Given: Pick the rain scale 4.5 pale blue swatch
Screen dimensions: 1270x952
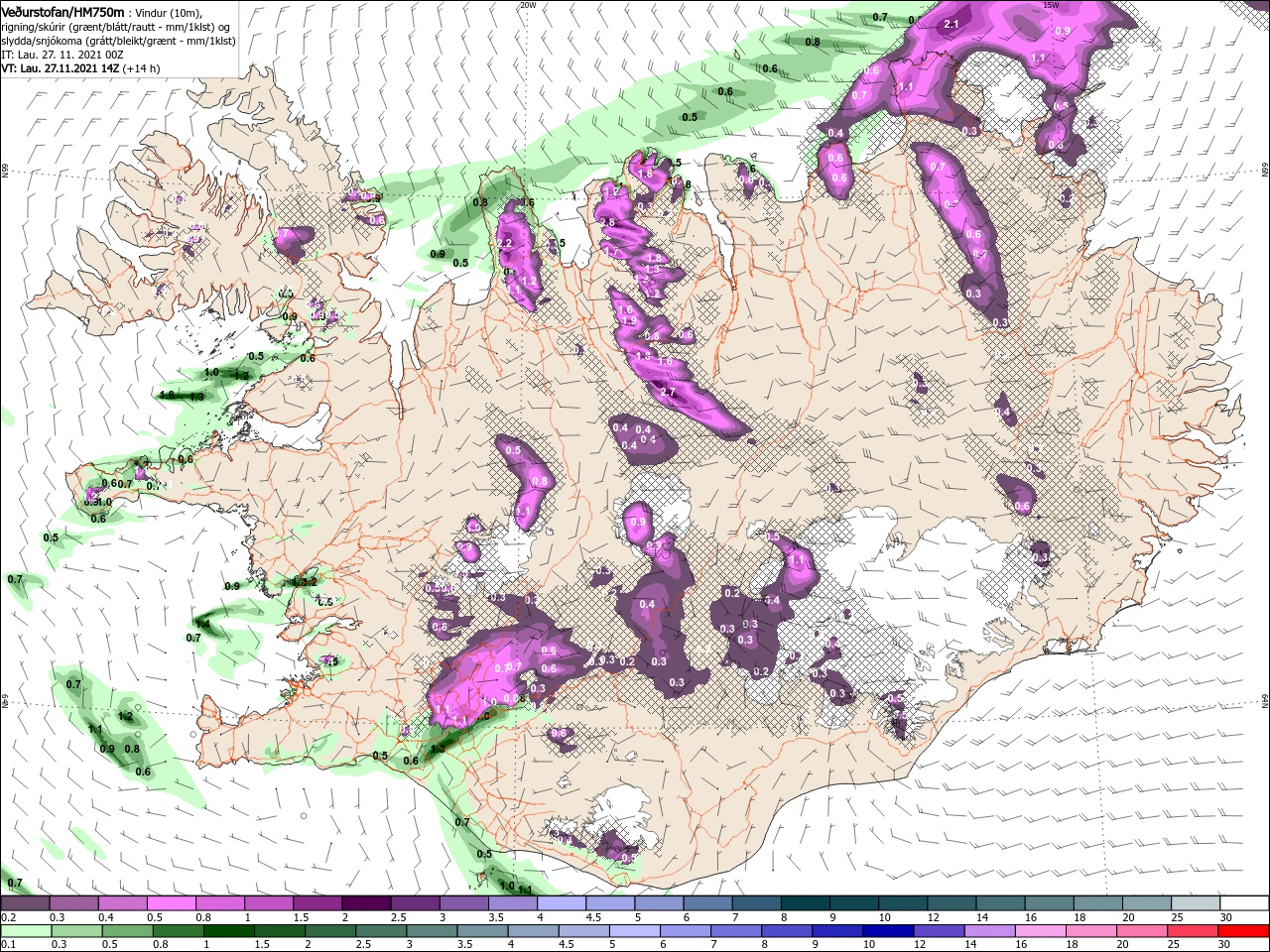Looking at the screenshot, I should (583, 931).
